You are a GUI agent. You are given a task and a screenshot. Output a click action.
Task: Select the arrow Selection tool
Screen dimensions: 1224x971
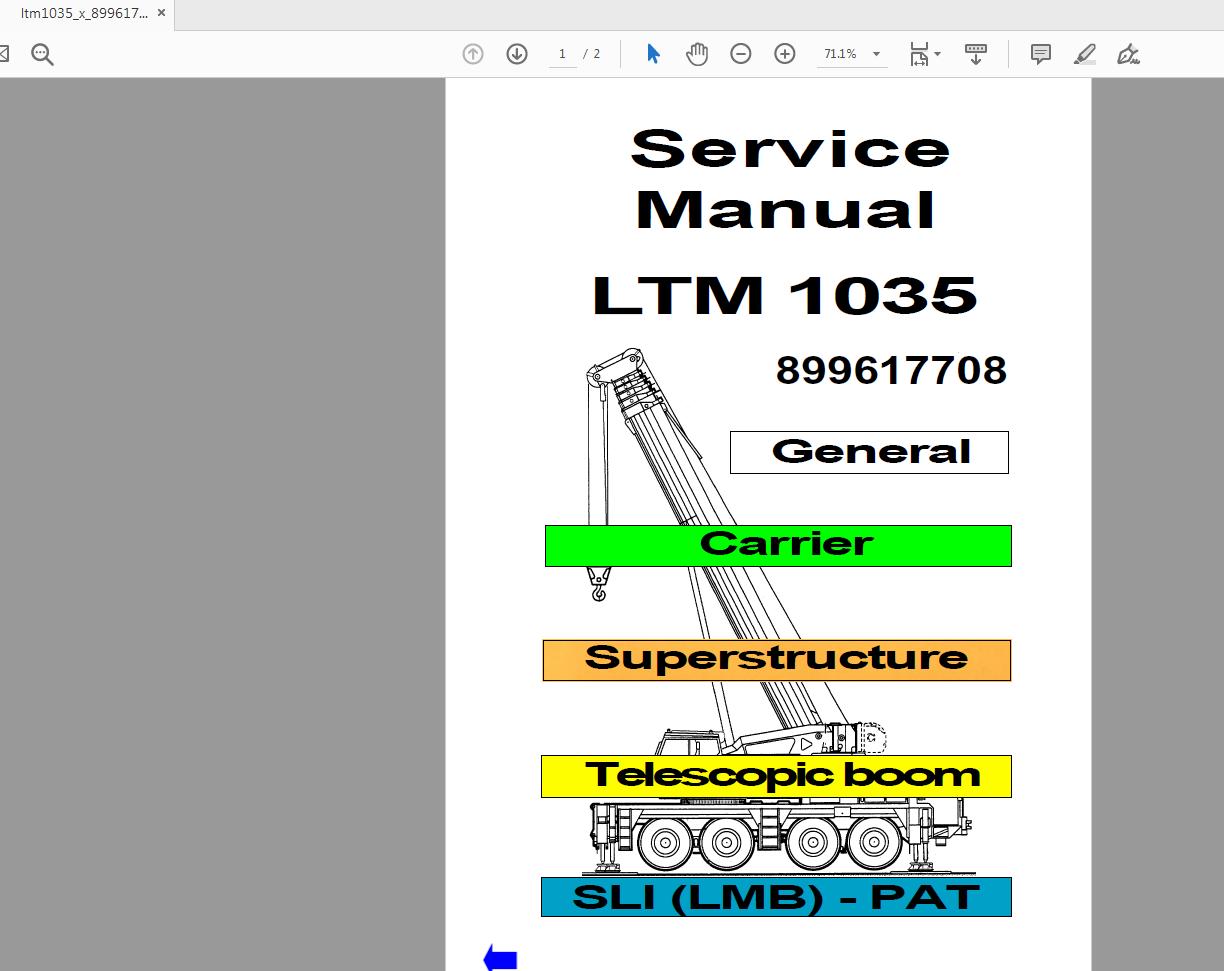[x=653, y=54]
